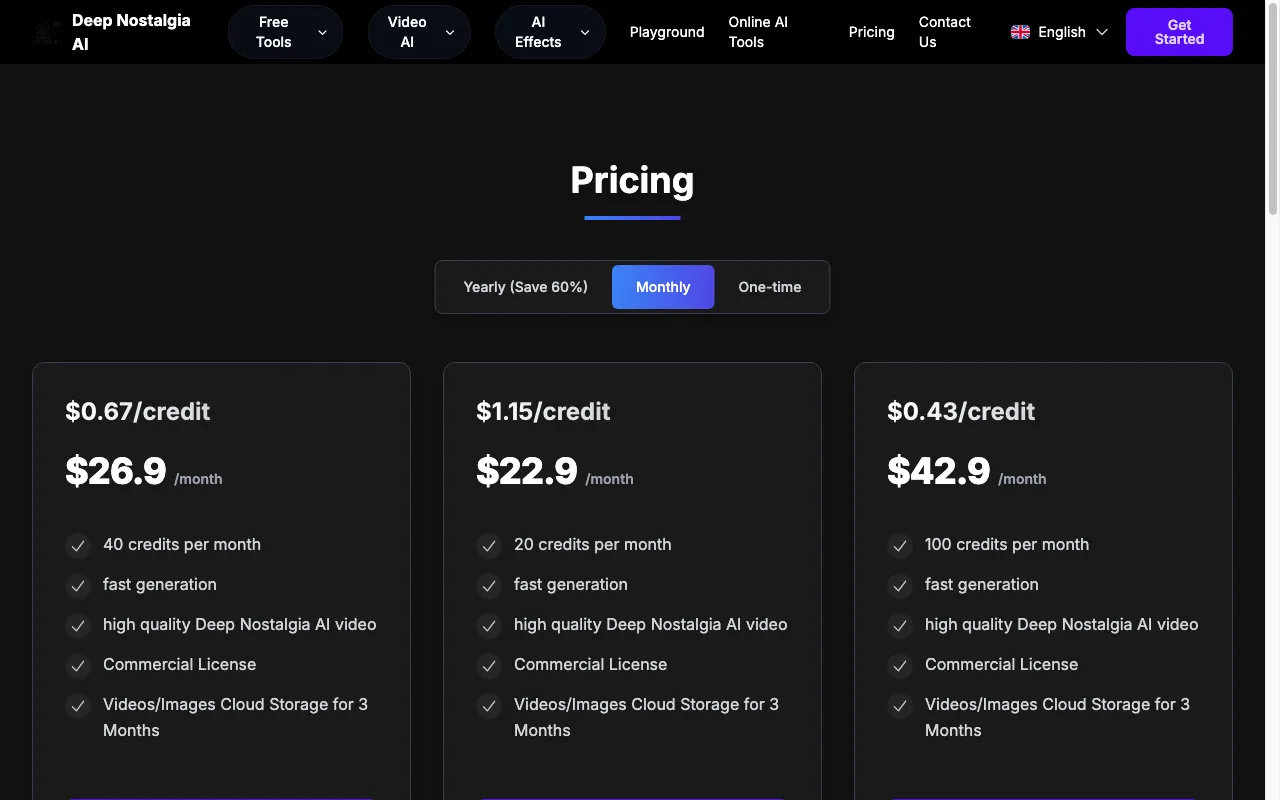Click Cloud Storage checkmark in $22.9 plan
The height and width of the screenshot is (800, 1280).
coord(489,705)
